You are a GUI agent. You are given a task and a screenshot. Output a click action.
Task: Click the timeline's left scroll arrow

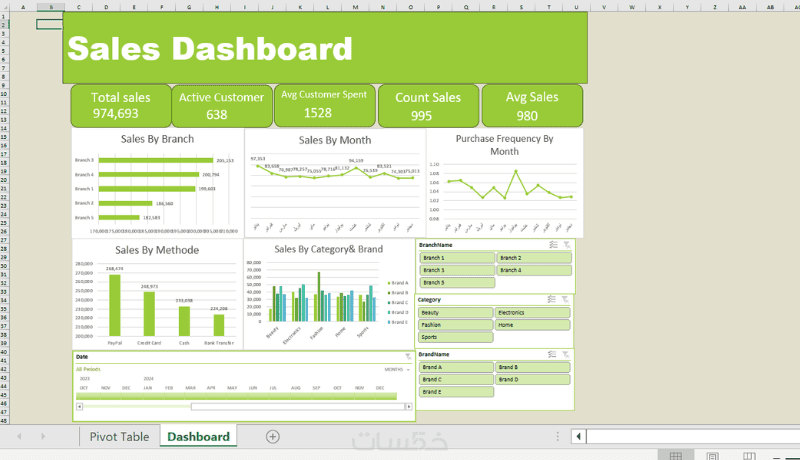tap(80, 406)
